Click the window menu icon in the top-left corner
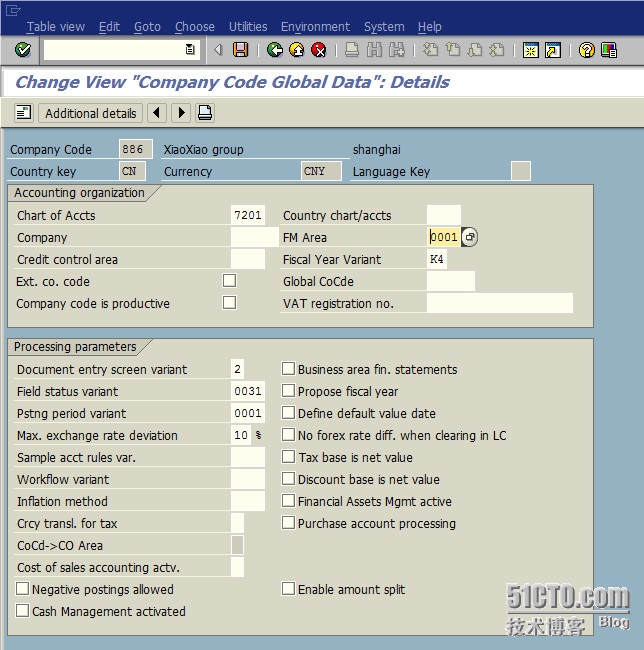 pyautogui.click(x=12, y=10)
